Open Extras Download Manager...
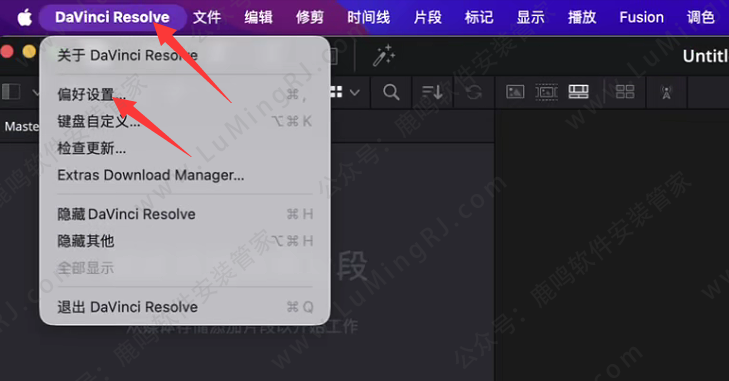This screenshot has width=729, height=381. (185, 175)
